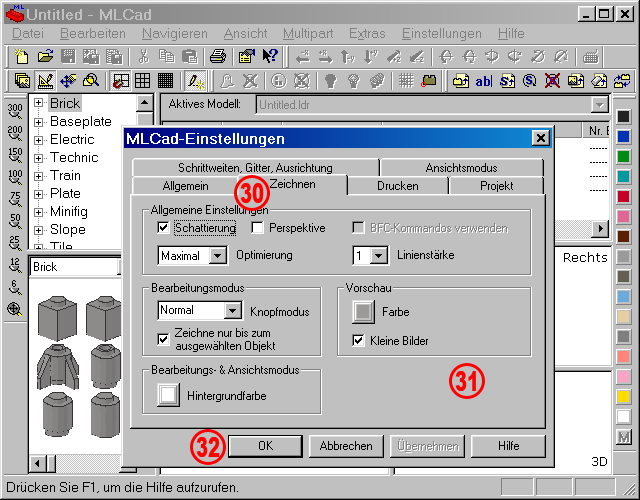Click the Vorschau Farbe color button
Screen dimensions: 640x500
[363, 312]
